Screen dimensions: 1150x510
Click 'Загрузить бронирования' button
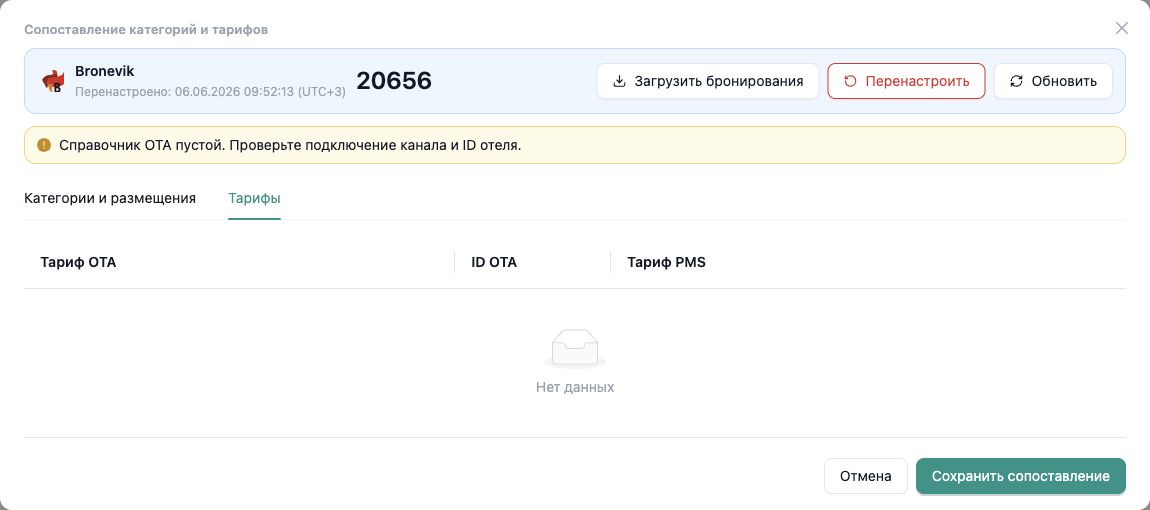708,81
